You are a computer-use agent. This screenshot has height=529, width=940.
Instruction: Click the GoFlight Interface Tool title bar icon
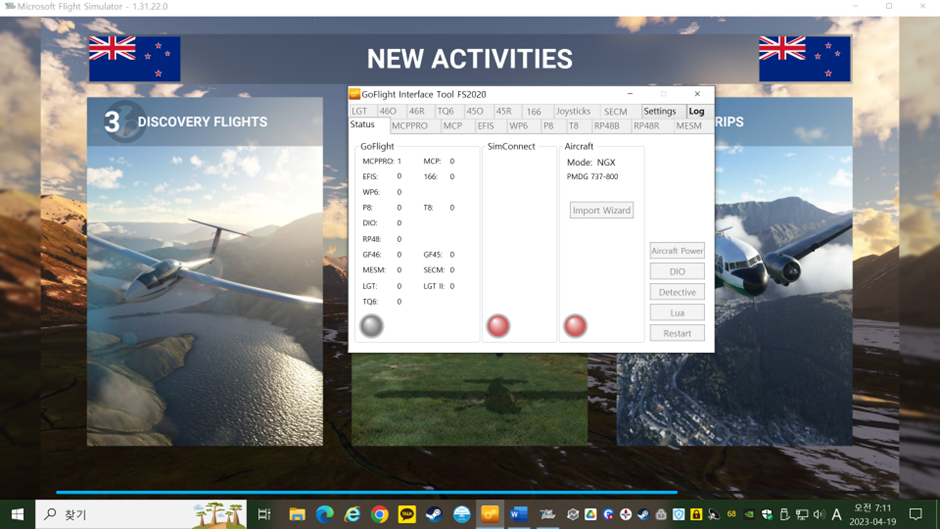coord(355,94)
